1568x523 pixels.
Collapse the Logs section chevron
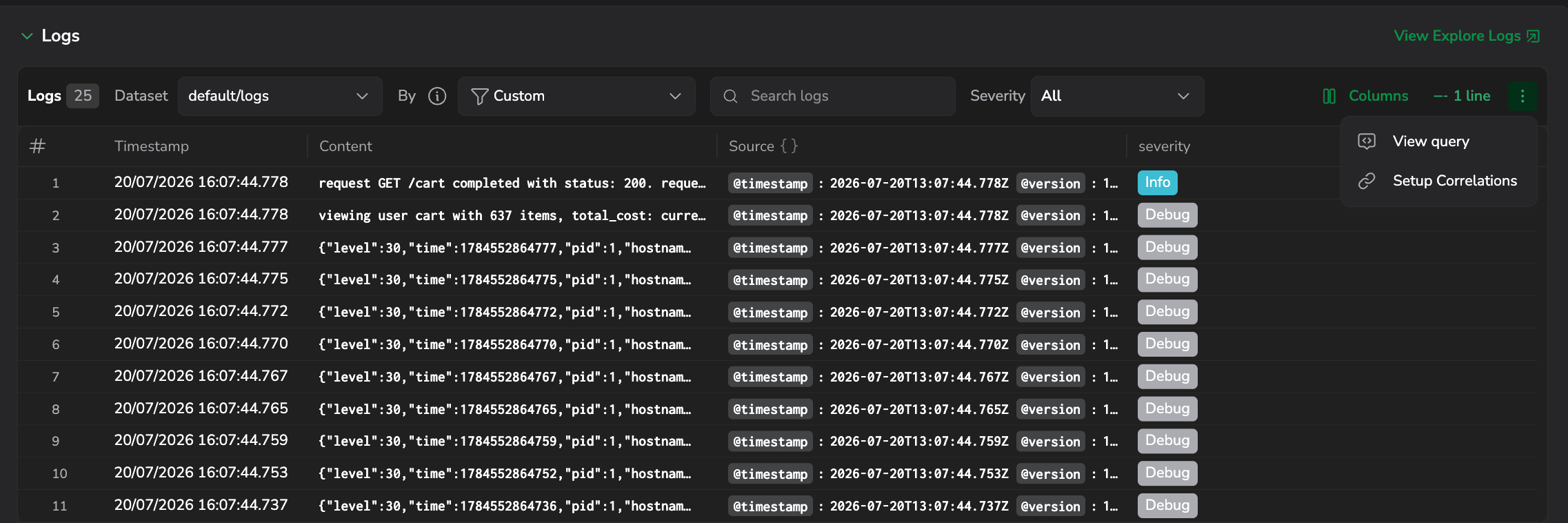(27, 36)
